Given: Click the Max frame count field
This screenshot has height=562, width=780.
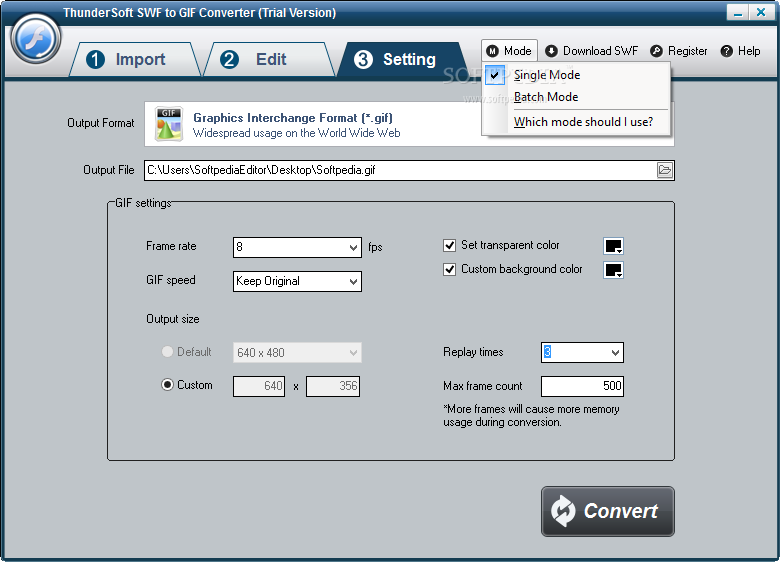Looking at the screenshot, I should point(582,386).
